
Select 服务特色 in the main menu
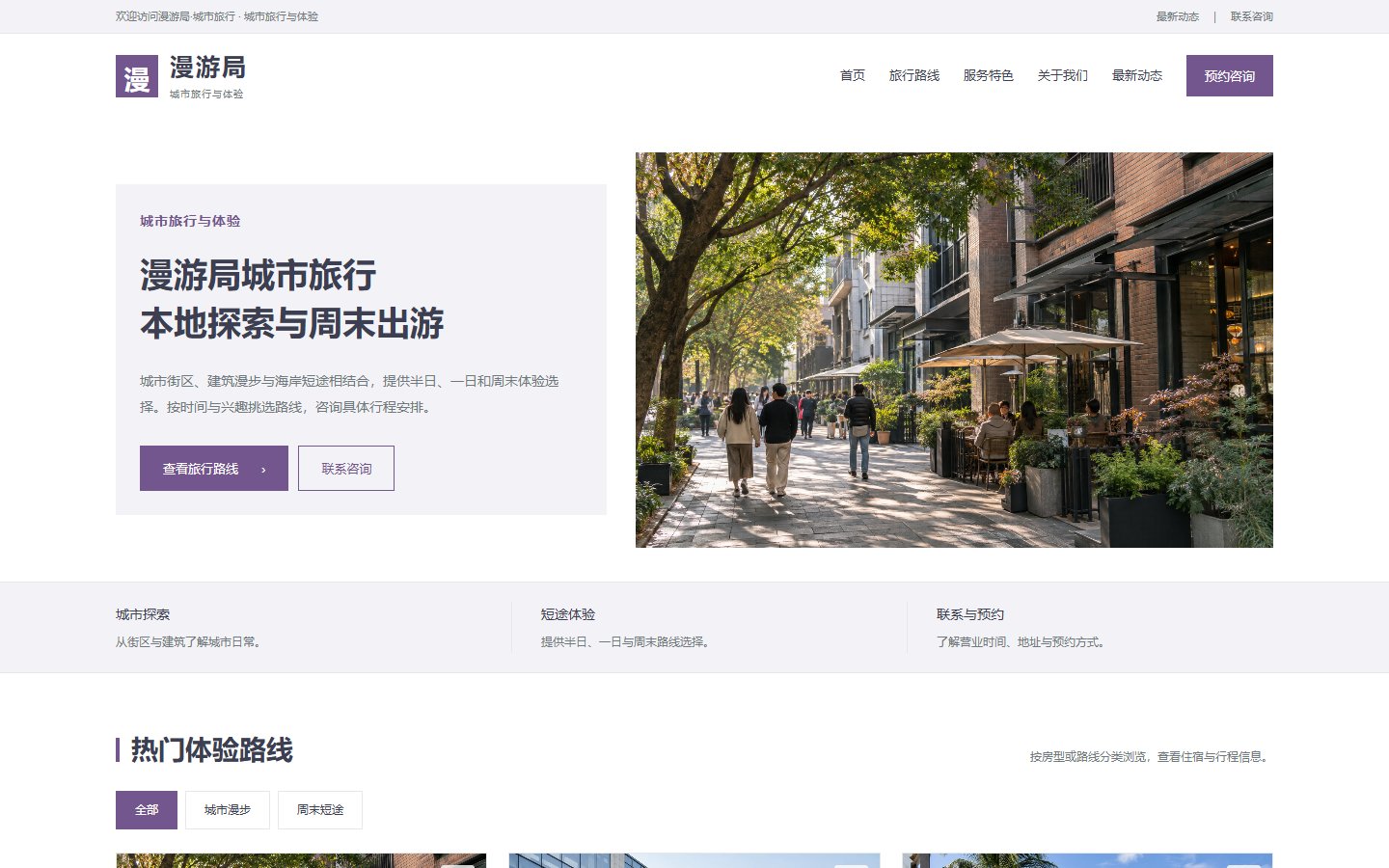989,75
